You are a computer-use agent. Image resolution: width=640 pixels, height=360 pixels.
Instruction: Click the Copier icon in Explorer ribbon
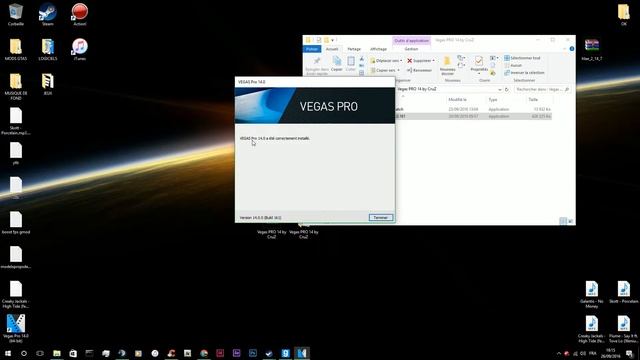337,64
